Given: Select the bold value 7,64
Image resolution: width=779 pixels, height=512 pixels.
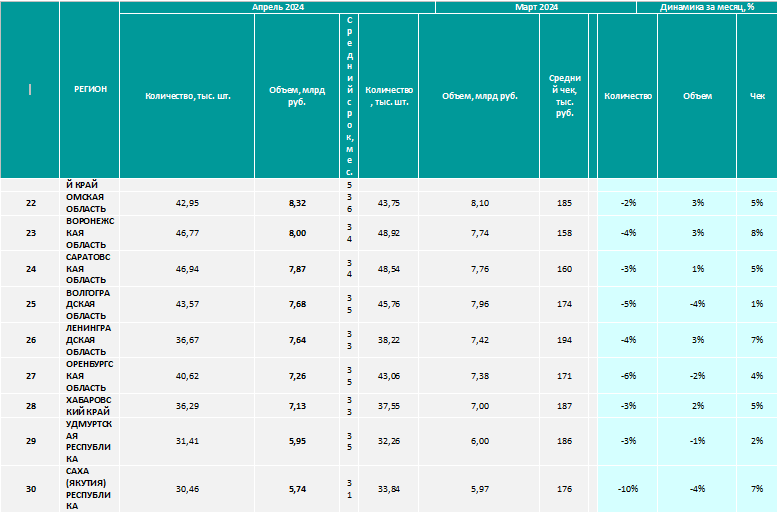Looking at the screenshot, I should tap(297, 340).
